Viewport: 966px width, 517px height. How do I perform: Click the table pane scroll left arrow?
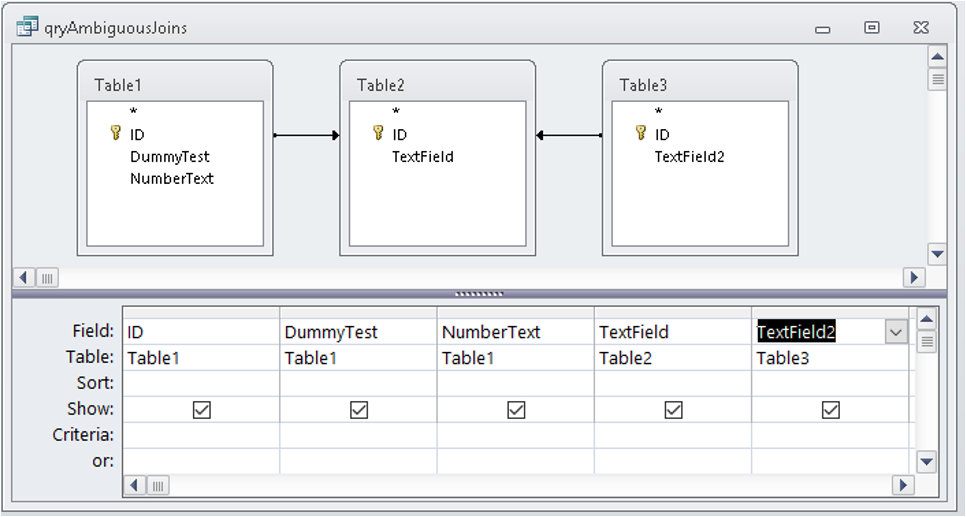(23, 277)
